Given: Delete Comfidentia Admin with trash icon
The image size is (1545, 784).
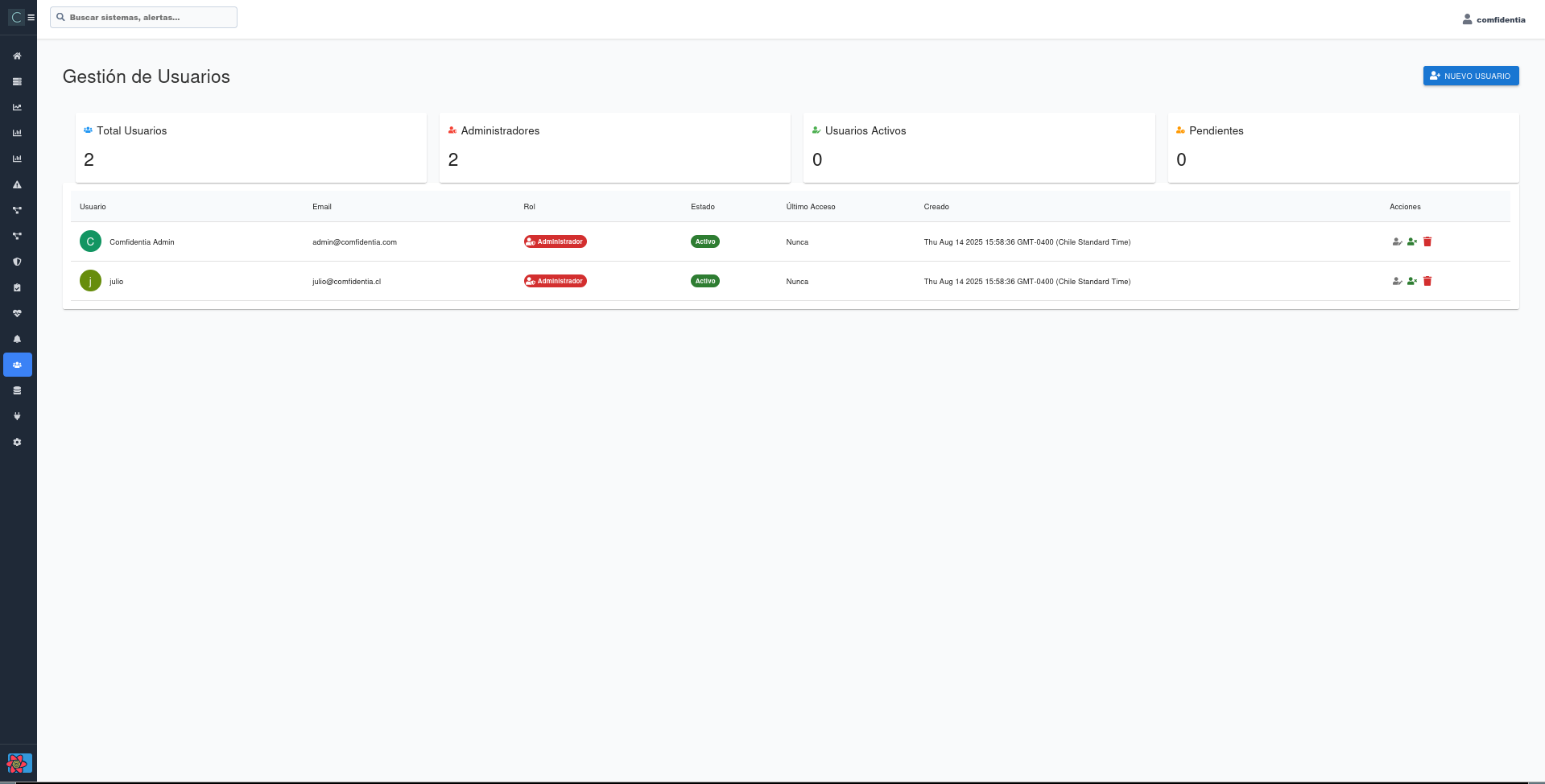Looking at the screenshot, I should [1427, 241].
